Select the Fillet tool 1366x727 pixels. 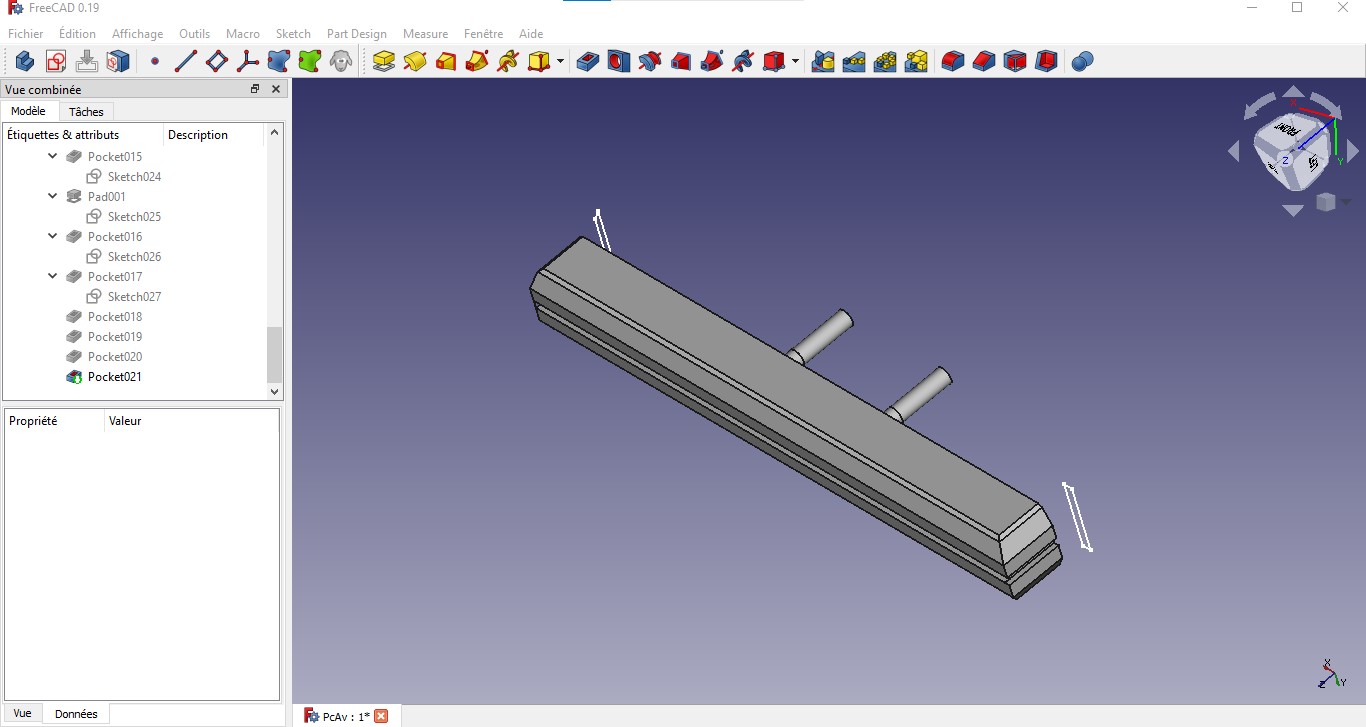click(953, 62)
